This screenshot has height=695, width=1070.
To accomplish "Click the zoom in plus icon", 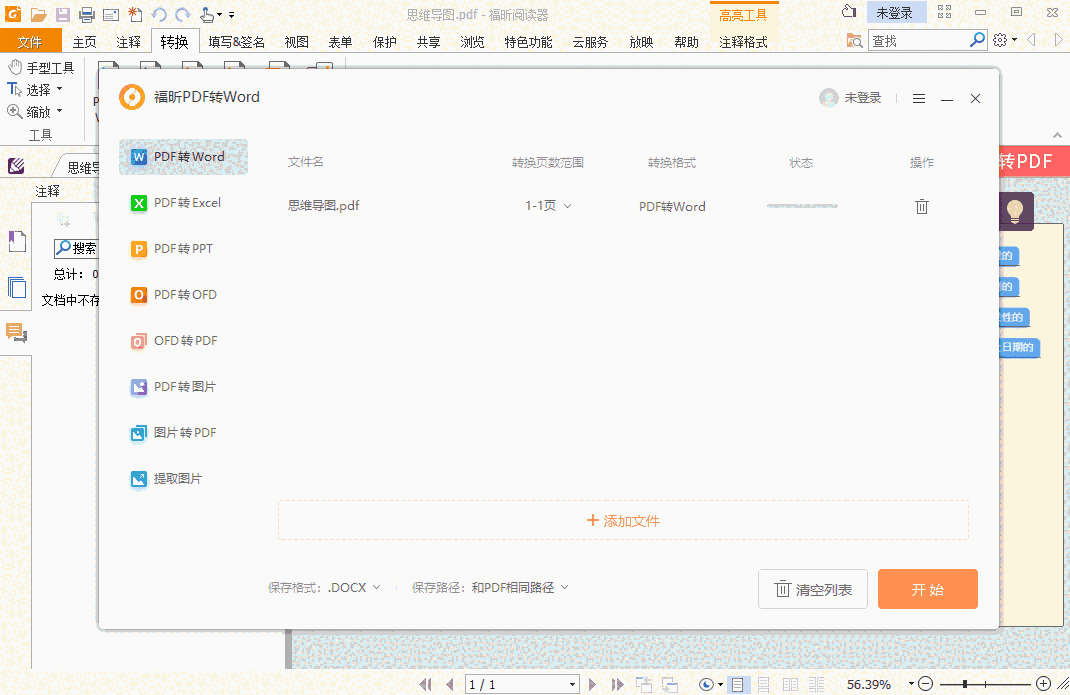I will [1043, 684].
